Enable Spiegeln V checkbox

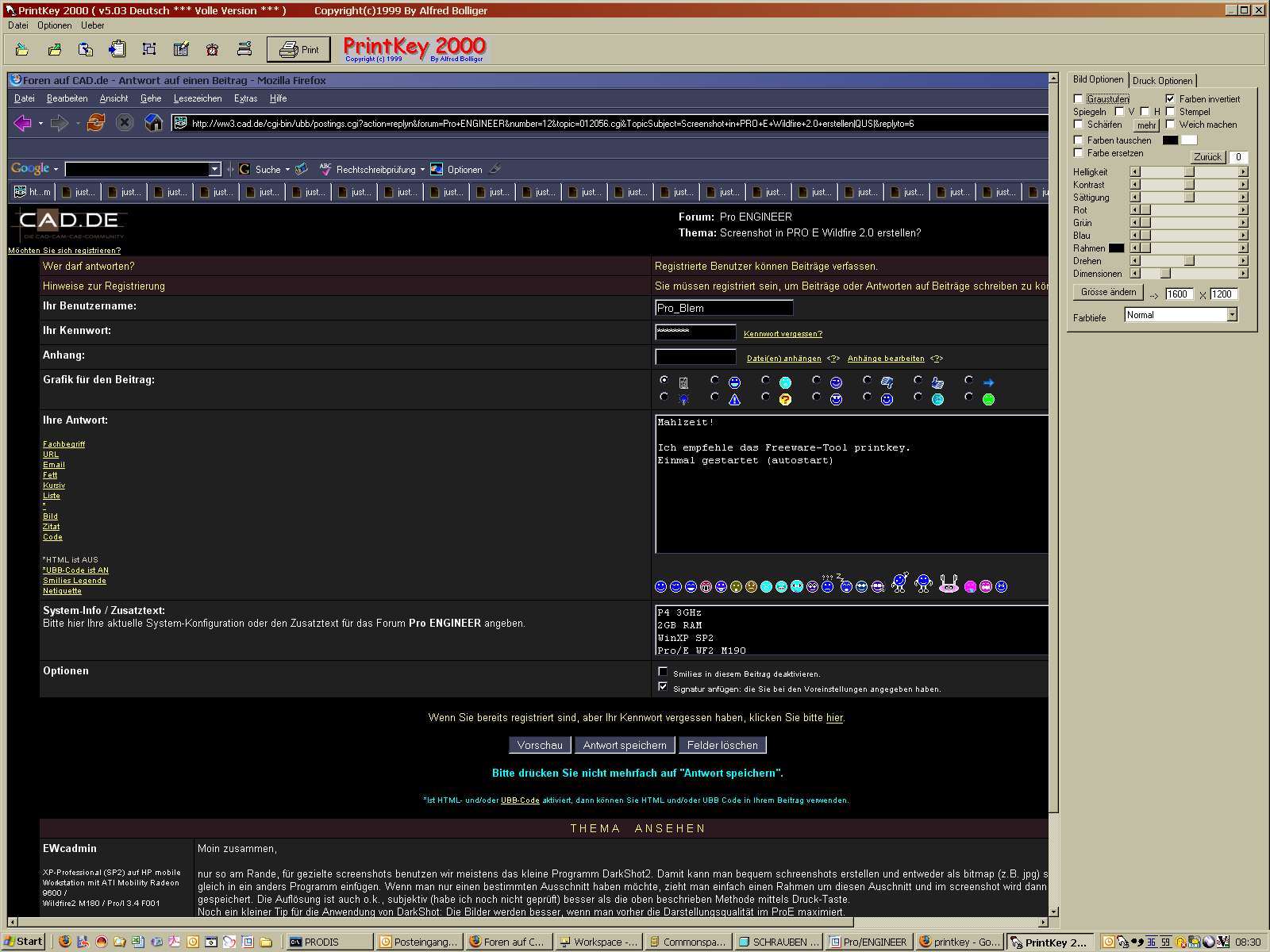[1119, 112]
